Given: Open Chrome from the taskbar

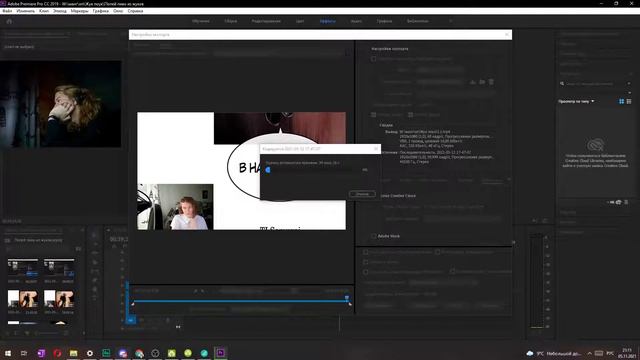Looking at the screenshot, I should click(x=139, y=353).
